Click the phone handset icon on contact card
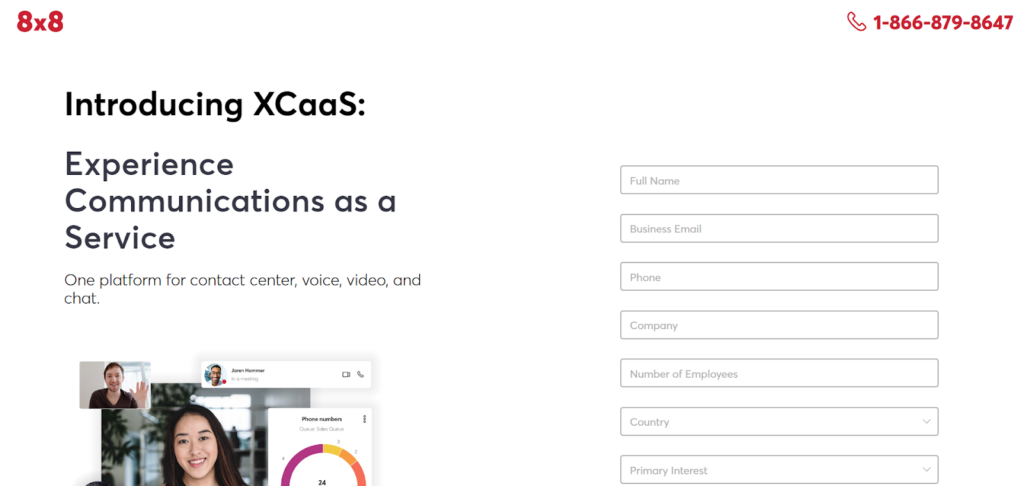 361,374
